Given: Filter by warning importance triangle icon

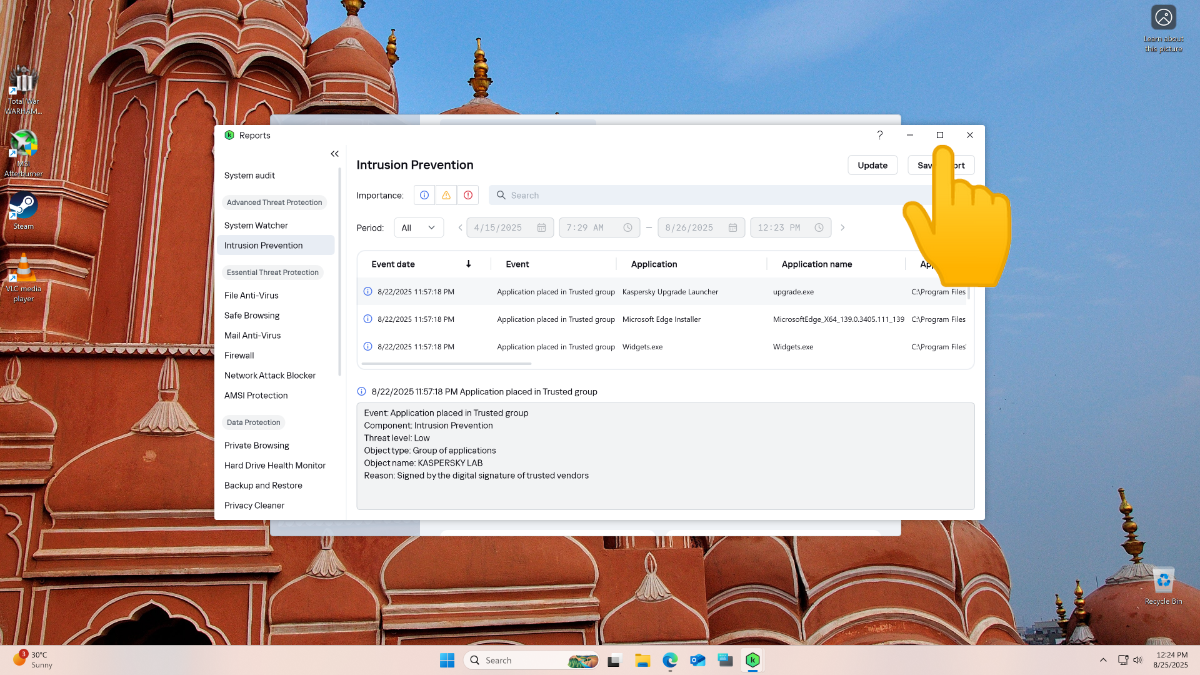Looking at the screenshot, I should pos(446,195).
